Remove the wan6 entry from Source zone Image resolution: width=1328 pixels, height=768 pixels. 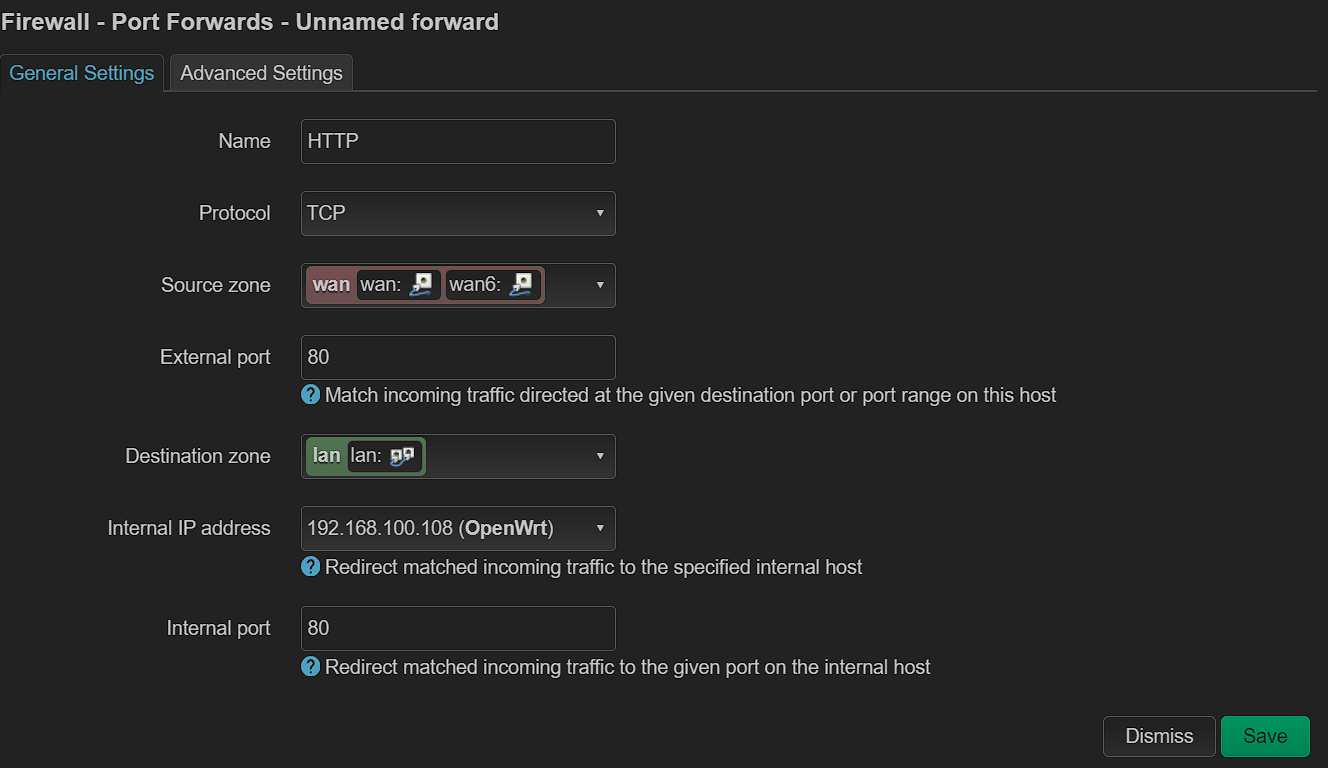[493, 285]
